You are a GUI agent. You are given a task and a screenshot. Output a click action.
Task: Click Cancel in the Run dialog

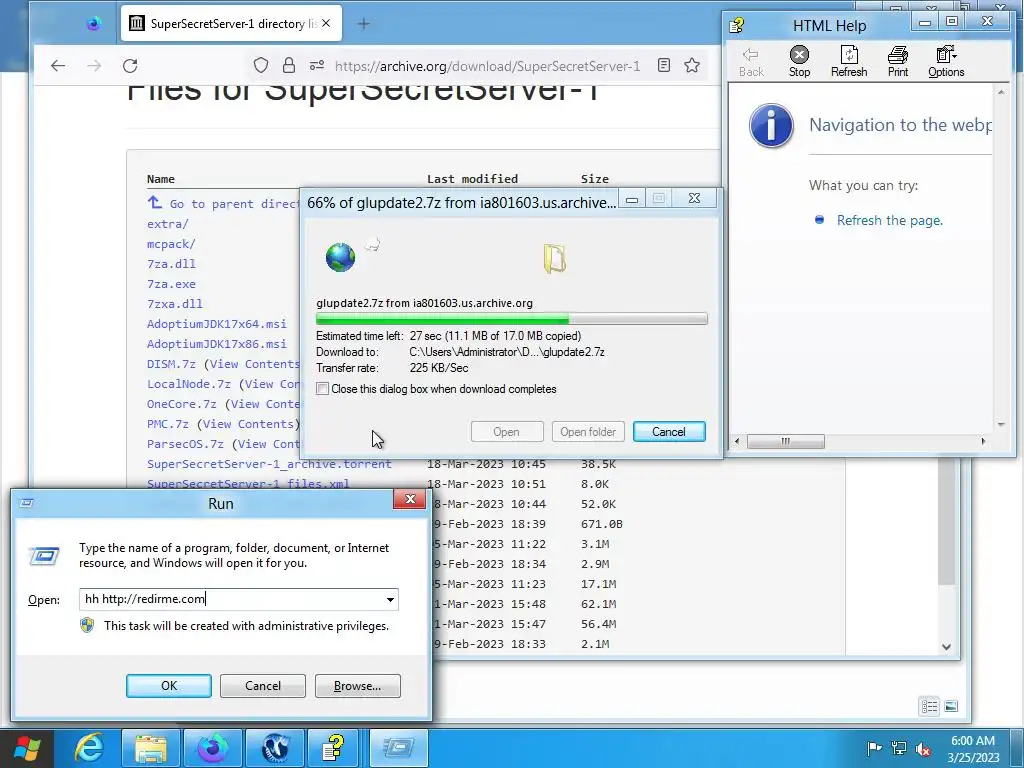coord(263,686)
